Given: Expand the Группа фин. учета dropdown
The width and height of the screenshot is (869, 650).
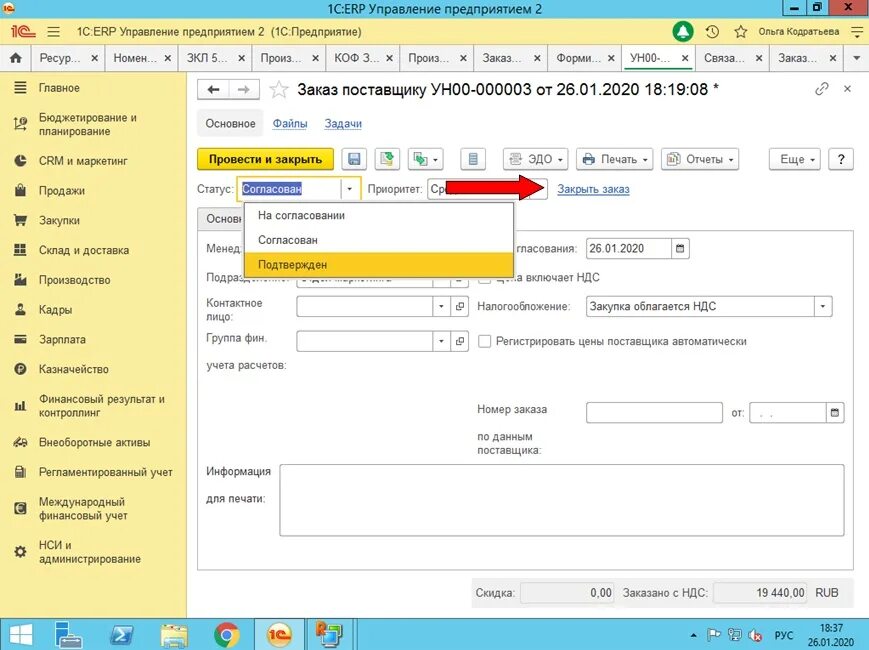Looking at the screenshot, I should (x=441, y=341).
